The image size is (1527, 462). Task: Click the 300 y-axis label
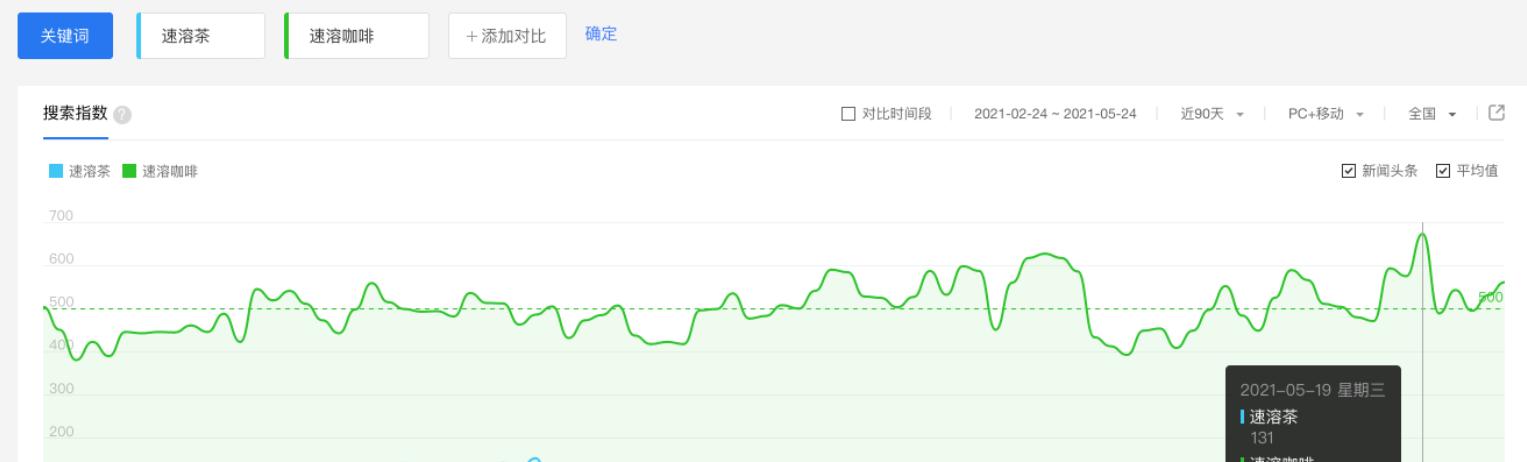60,388
